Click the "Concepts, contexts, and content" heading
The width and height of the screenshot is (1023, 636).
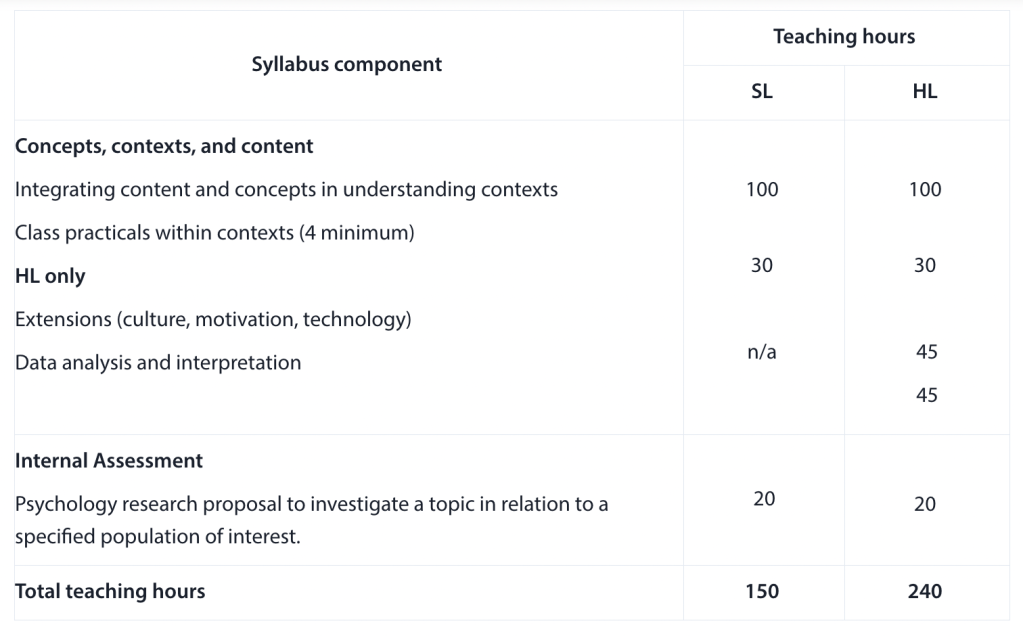click(164, 146)
